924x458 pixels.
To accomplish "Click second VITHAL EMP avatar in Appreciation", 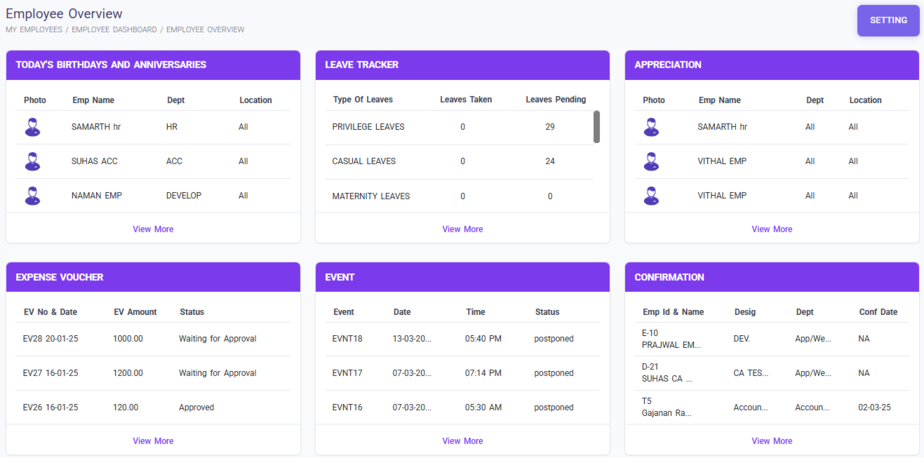I will [x=652, y=196].
